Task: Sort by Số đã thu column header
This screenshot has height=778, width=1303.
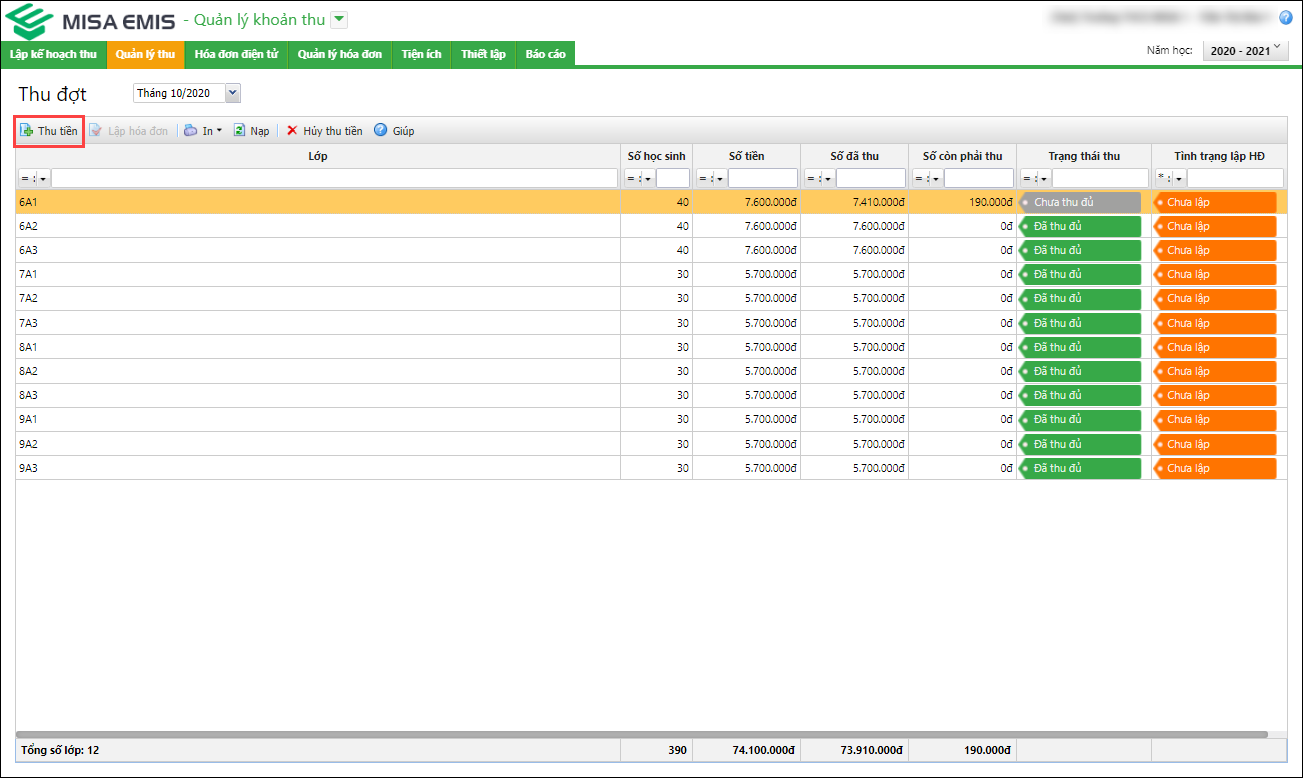Action: [854, 156]
